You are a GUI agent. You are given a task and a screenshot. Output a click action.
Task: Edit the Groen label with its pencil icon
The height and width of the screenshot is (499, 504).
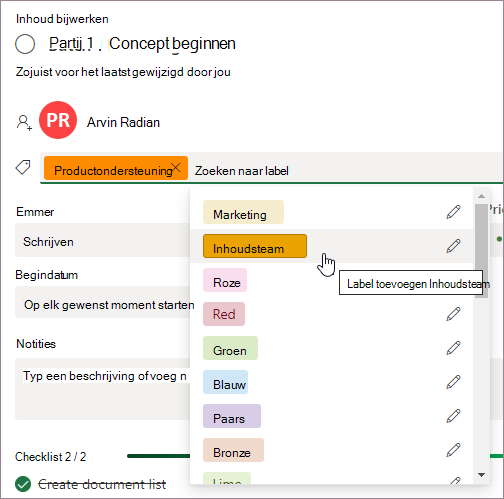[x=453, y=348]
